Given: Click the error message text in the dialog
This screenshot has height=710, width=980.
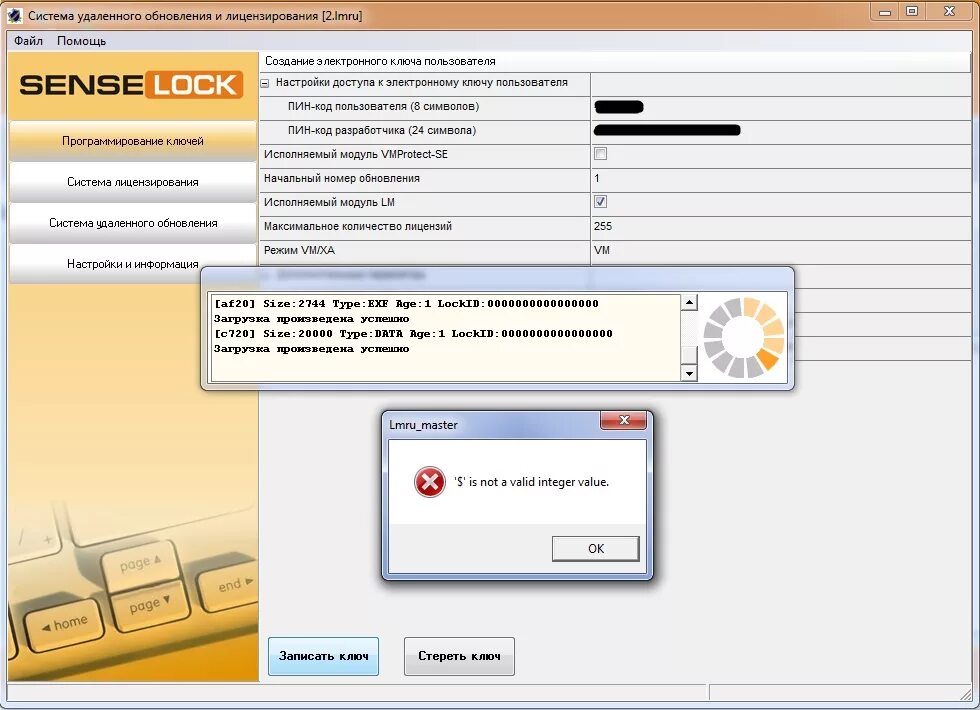Looking at the screenshot, I should [x=531, y=482].
